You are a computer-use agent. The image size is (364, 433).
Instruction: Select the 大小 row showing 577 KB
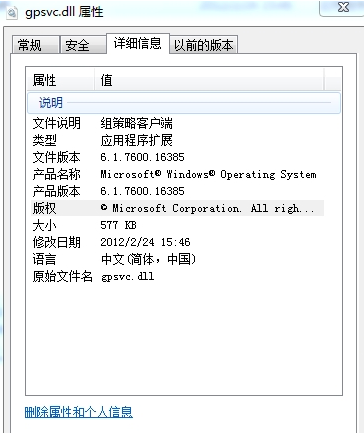pos(177,225)
